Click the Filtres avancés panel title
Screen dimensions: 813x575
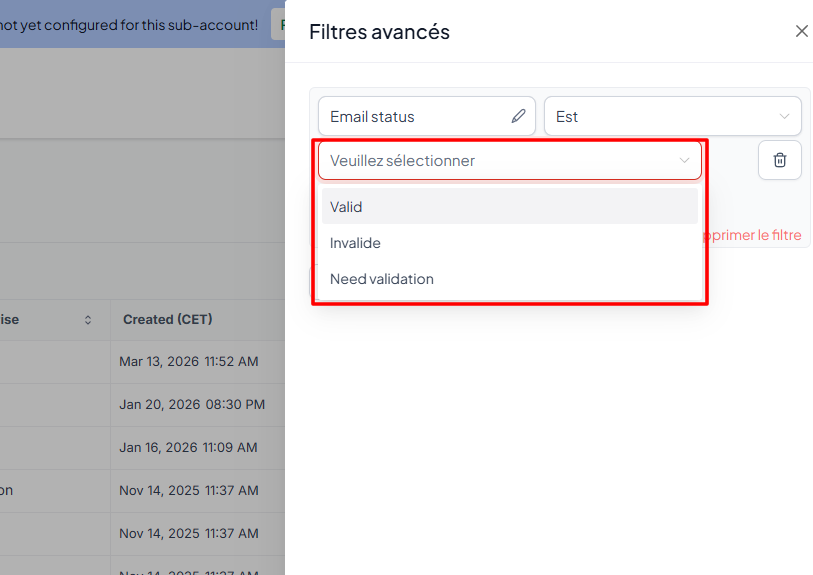pos(379,32)
